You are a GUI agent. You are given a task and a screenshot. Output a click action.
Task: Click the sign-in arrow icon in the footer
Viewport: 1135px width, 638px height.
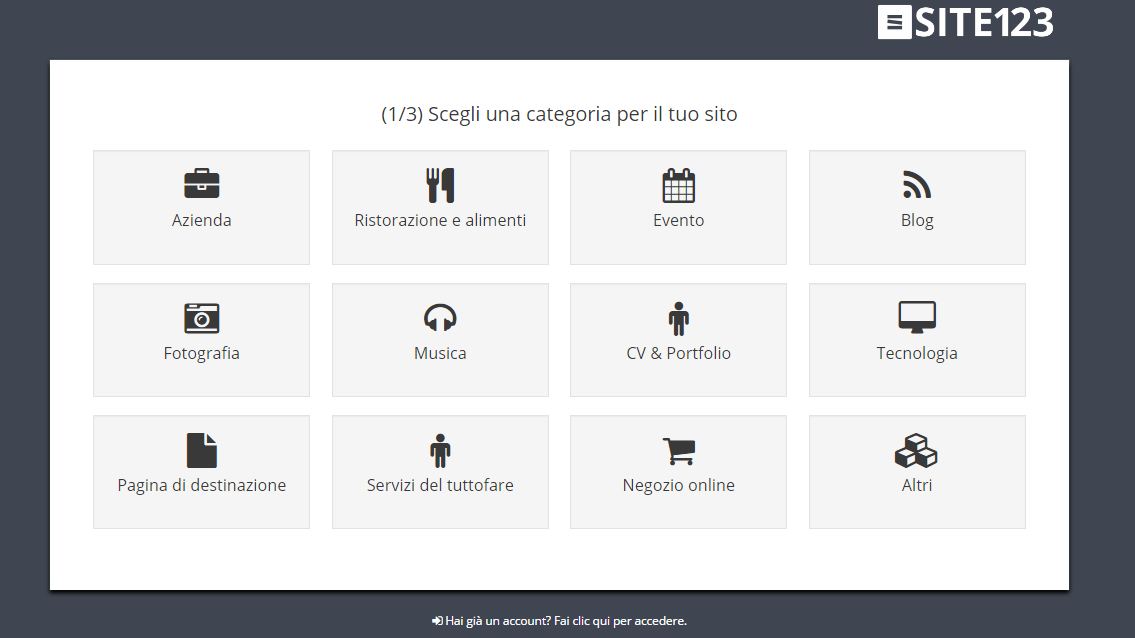(x=437, y=621)
